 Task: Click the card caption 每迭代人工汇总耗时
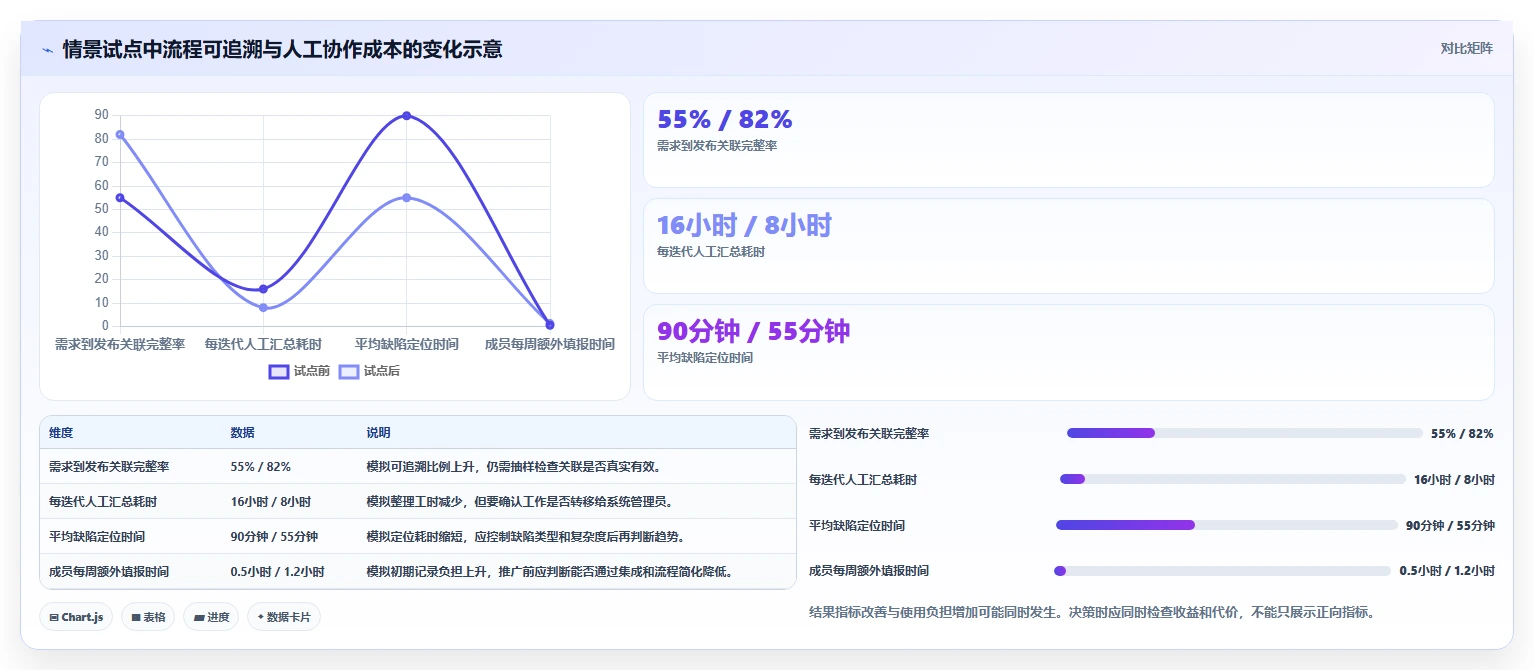[711, 252]
